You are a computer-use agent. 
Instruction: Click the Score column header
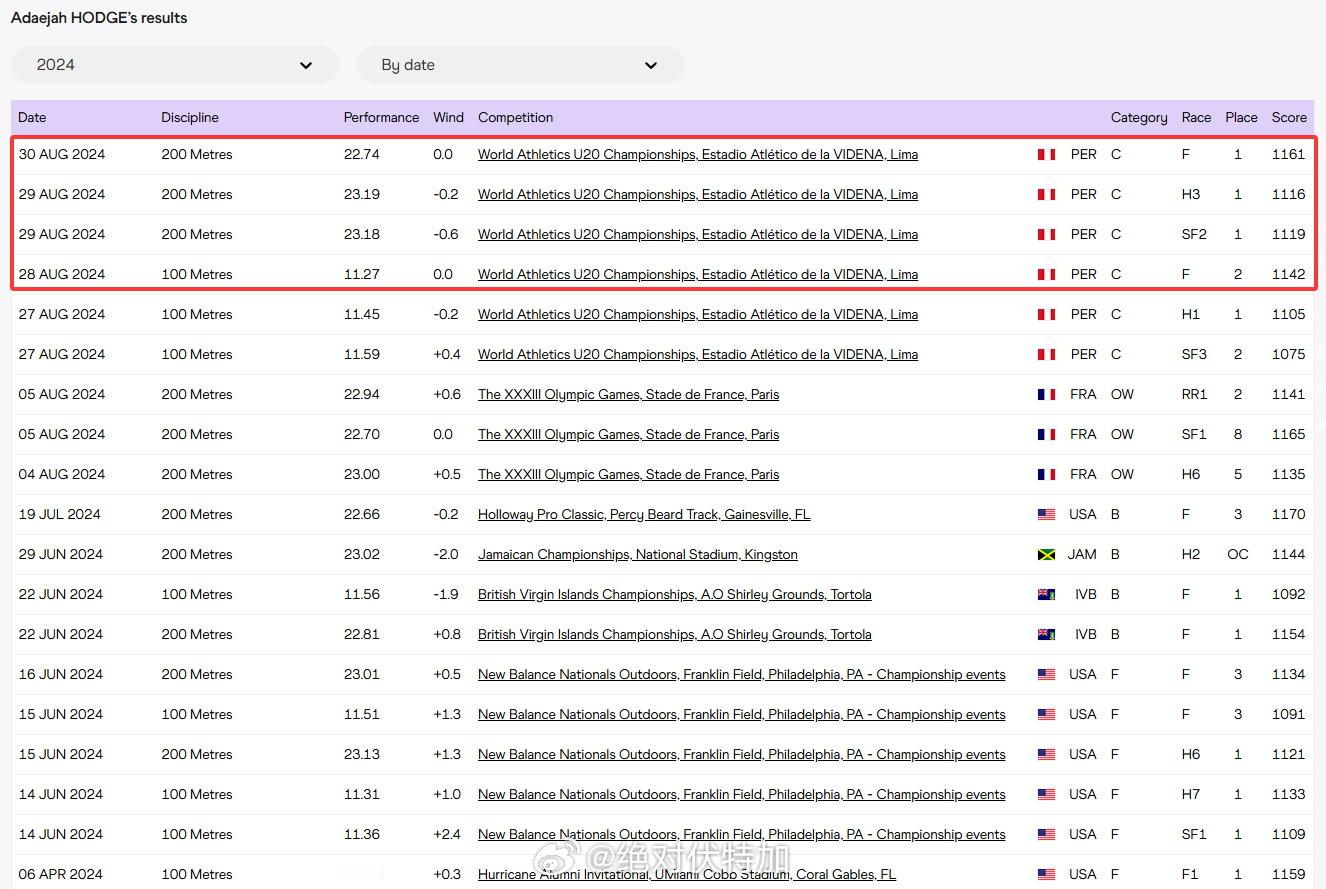click(x=1288, y=117)
